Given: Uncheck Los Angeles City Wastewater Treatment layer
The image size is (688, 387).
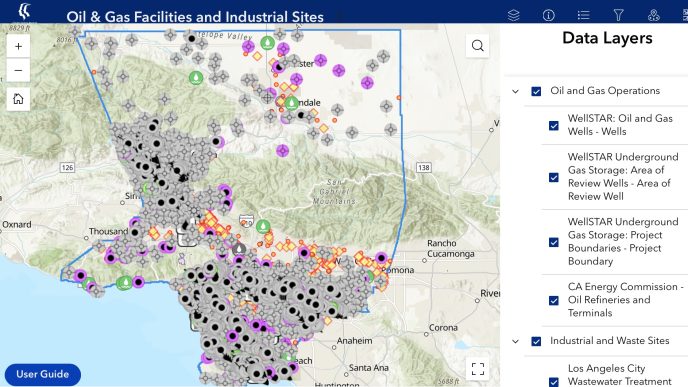Looking at the screenshot, I should (x=554, y=382).
